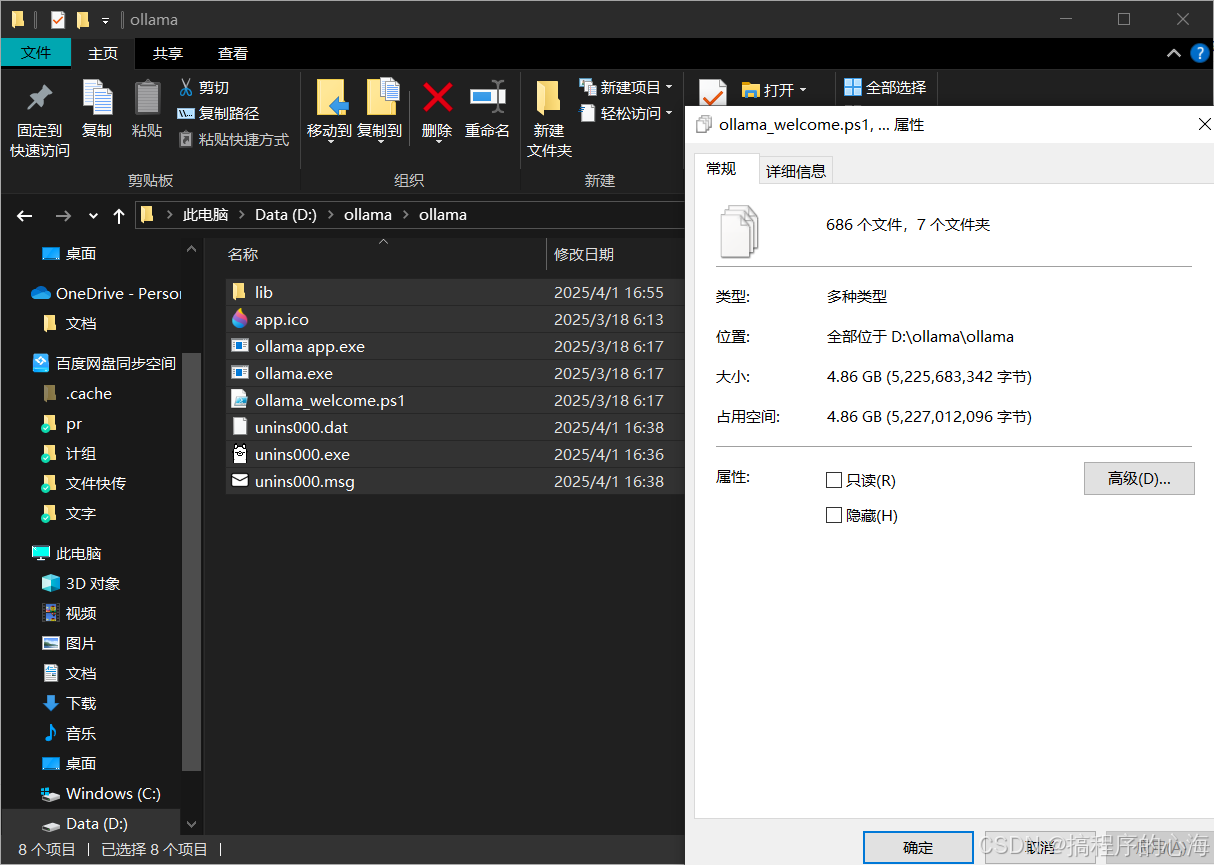Select ollama_welcome.ps1 file

[454, 400]
